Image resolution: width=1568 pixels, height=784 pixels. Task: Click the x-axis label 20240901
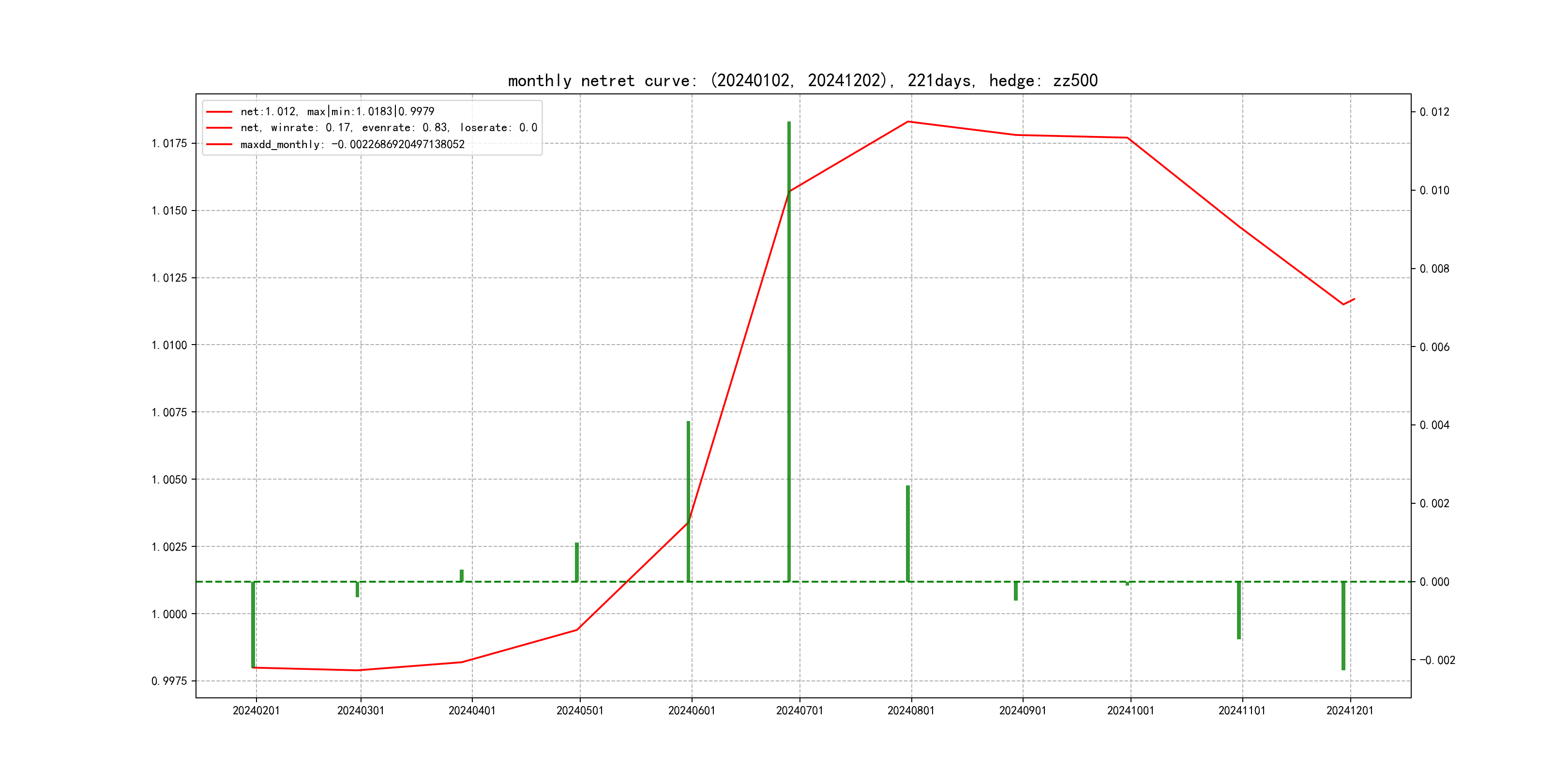[1023, 710]
